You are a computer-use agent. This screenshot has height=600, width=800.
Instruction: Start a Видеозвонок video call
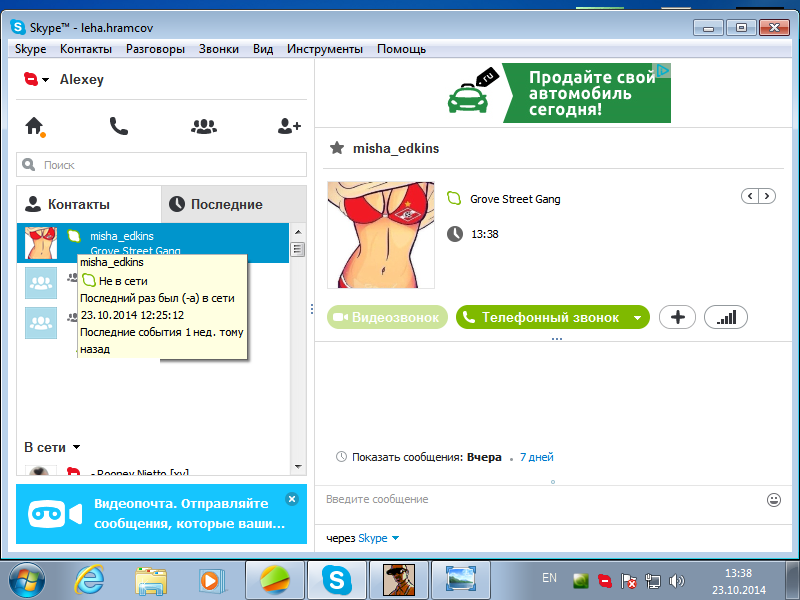[387, 317]
